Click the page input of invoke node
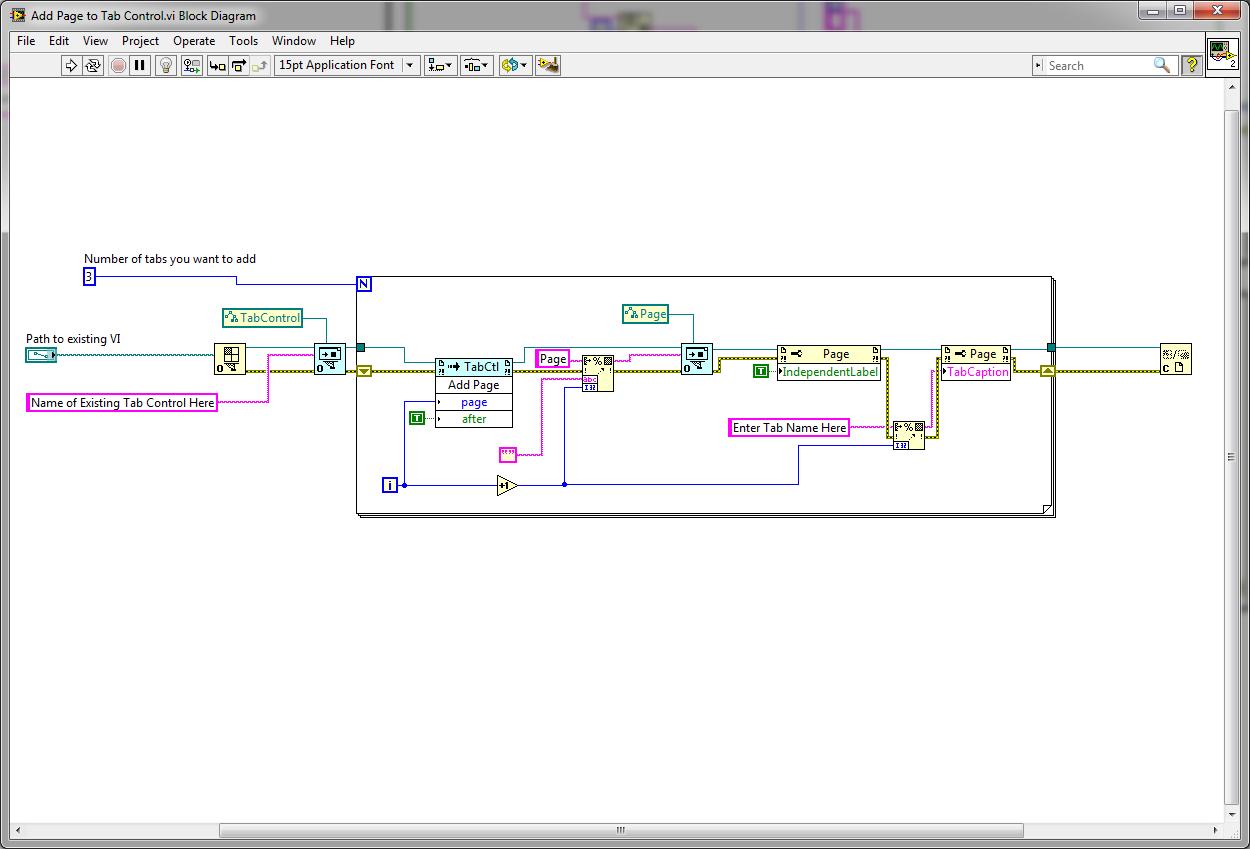The width and height of the screenshot is (1250, 849). tap(474, 402)
